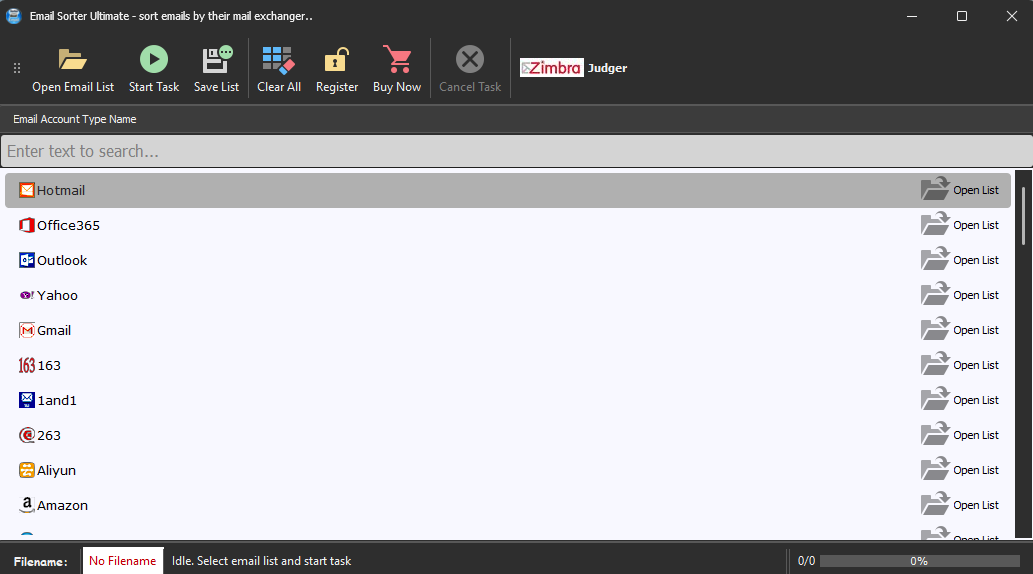Click the Aliyun logo icon

point(26,470)
